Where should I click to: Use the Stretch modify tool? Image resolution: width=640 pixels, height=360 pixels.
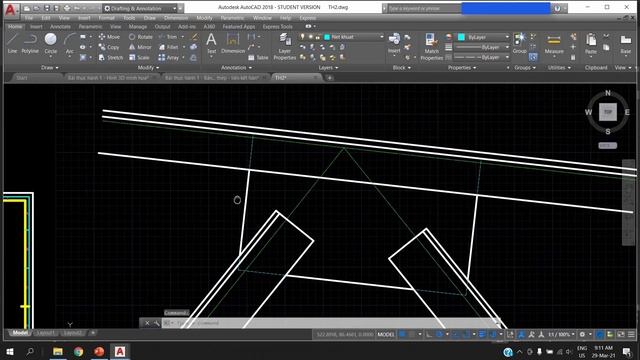pos(111,58)
